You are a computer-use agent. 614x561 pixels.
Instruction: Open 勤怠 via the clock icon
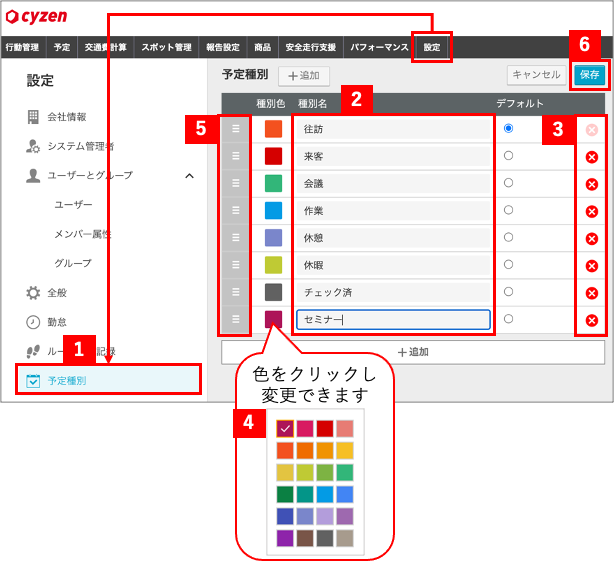(33, 322)
